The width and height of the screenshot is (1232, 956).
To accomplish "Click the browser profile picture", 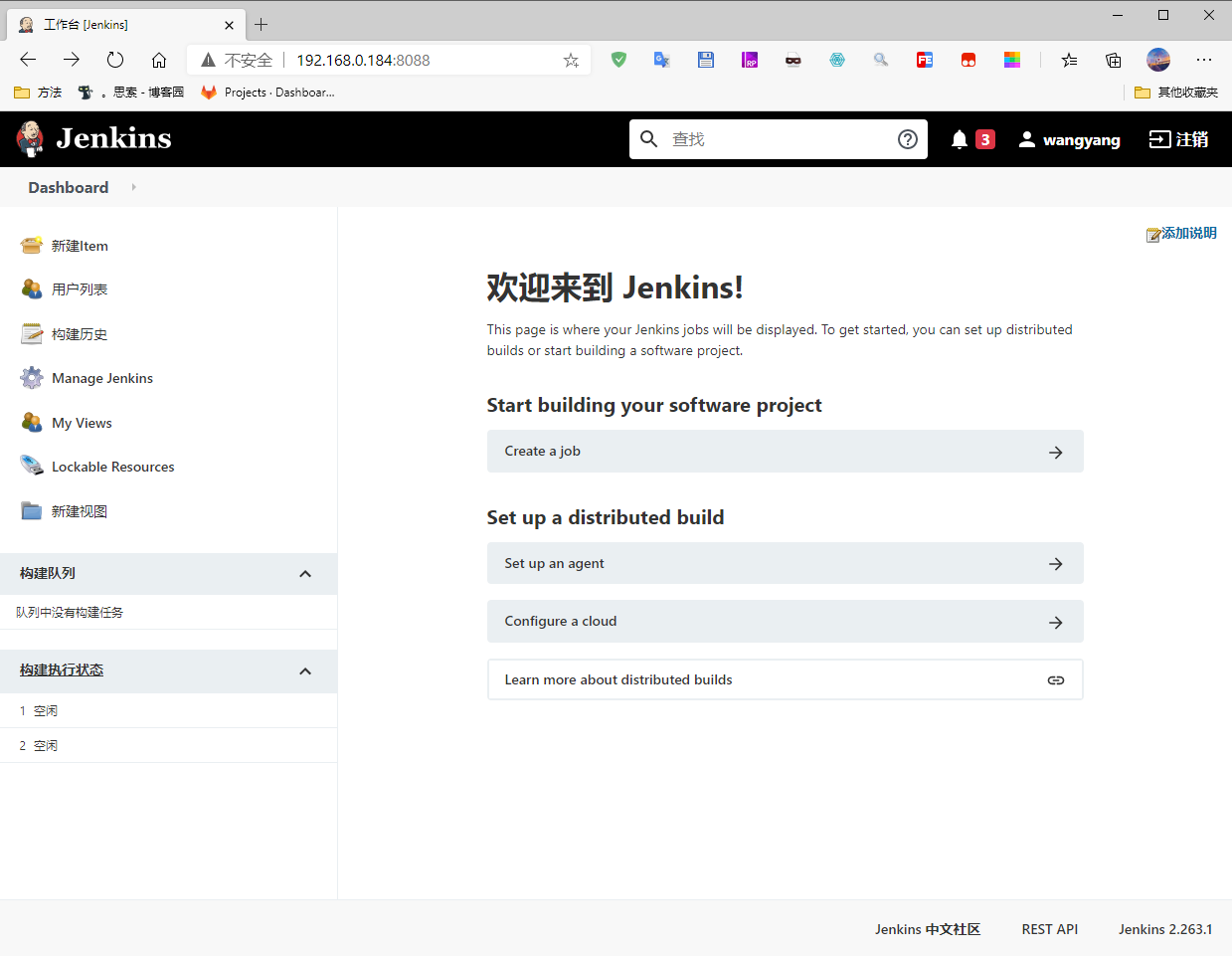I will point(1158,60).
